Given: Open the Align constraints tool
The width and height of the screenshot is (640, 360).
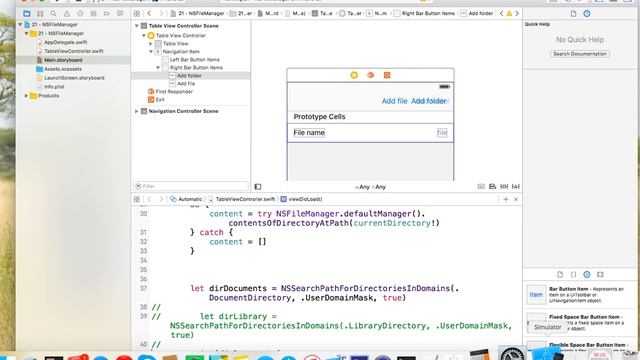Looking at the screenshot, I should [x=493, y=187].
